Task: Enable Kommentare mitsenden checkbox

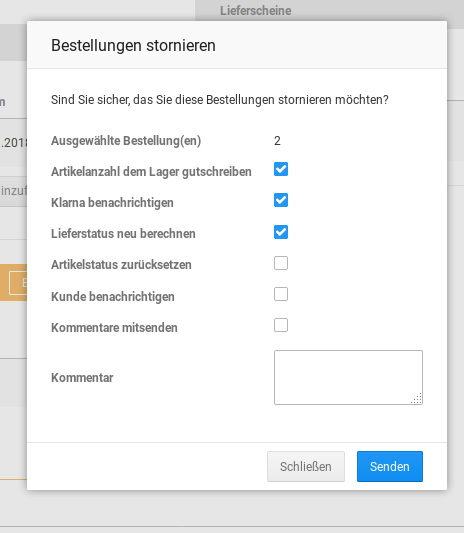Action: coord(281,325)
